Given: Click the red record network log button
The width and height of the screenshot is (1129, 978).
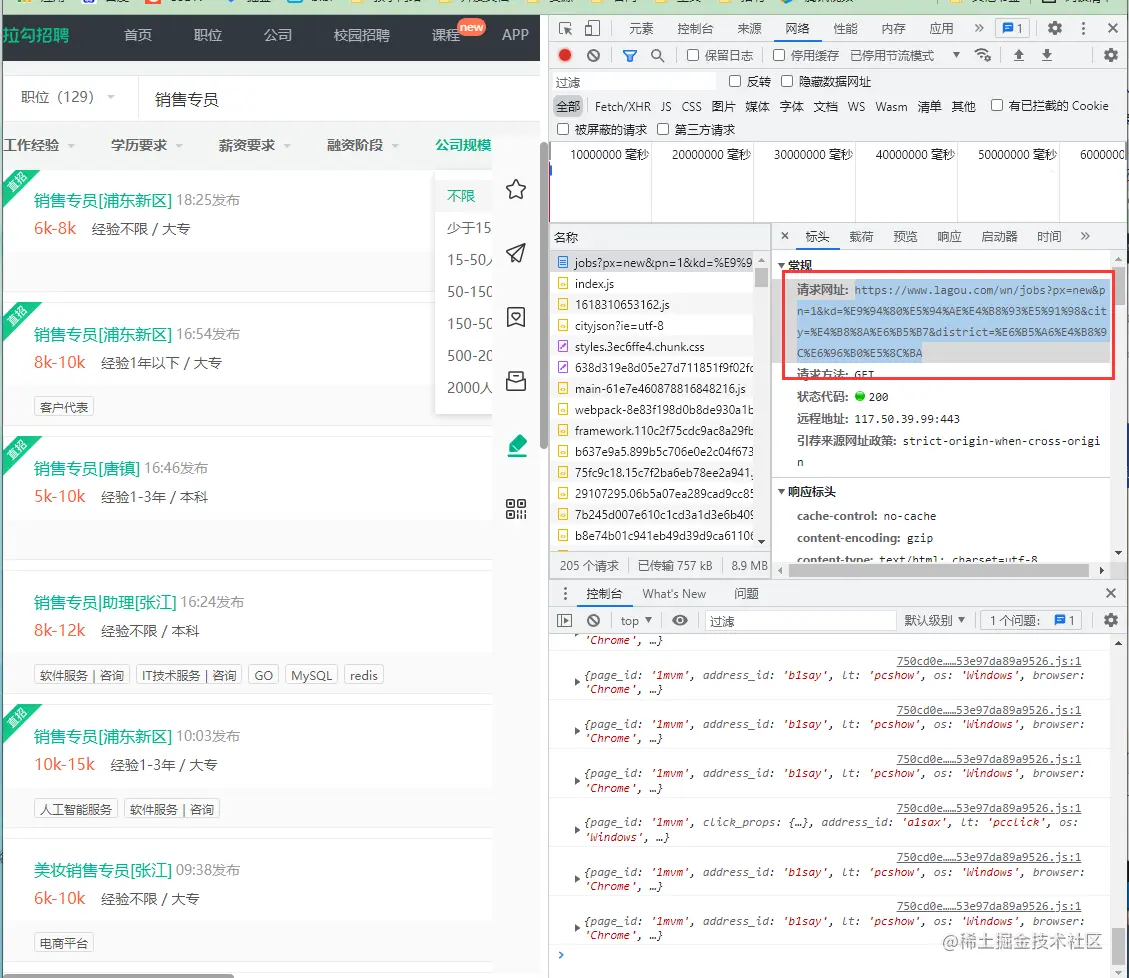Looking at the screenshot, I should click(565, 55).
